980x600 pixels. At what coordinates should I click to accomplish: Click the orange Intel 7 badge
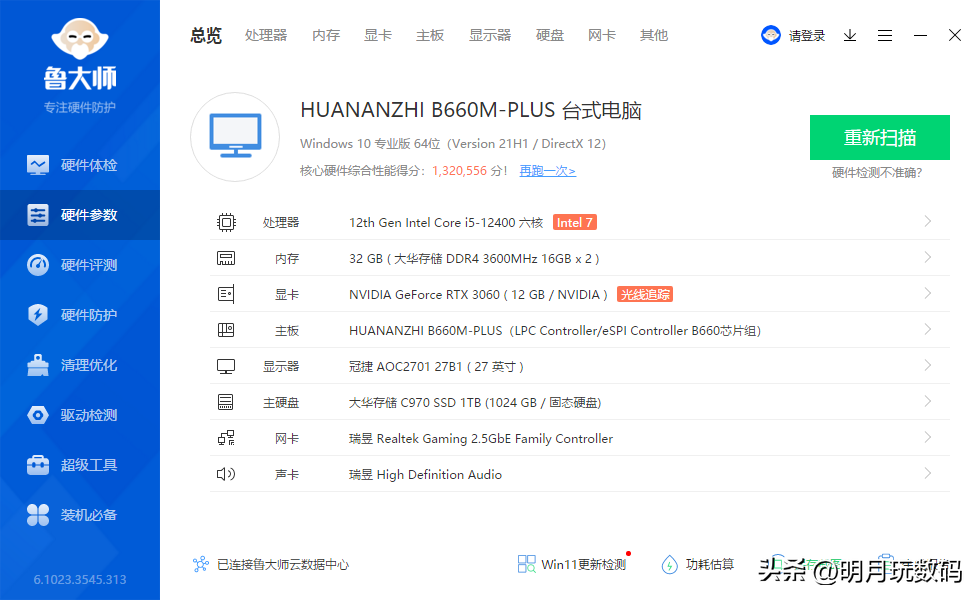point(575,222)
